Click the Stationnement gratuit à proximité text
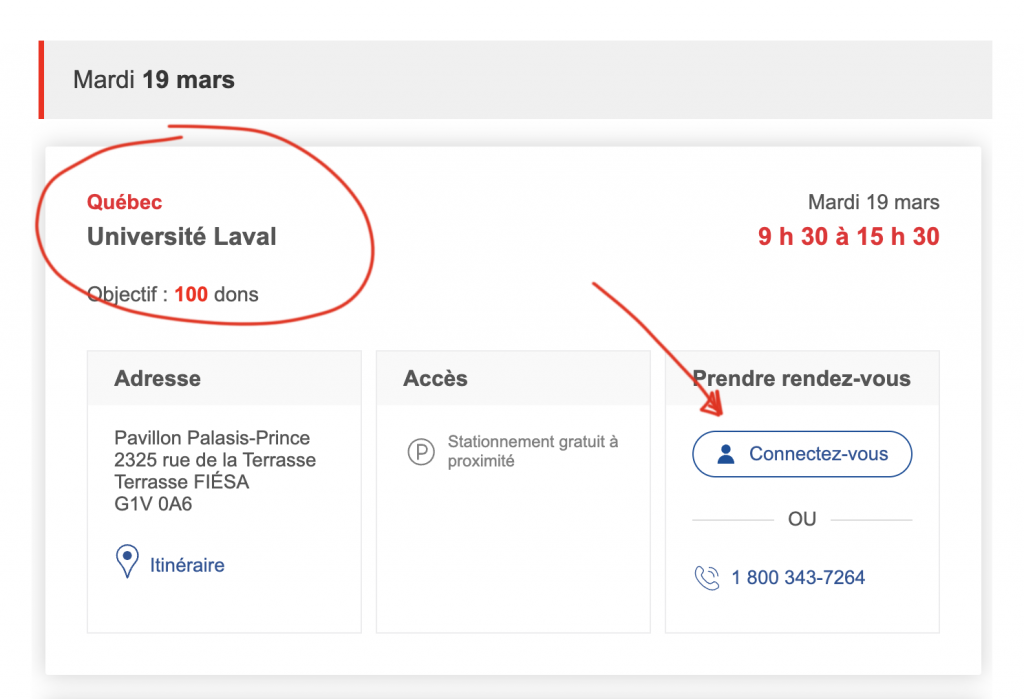1024x699 pixels. click(x=532, y=451)
